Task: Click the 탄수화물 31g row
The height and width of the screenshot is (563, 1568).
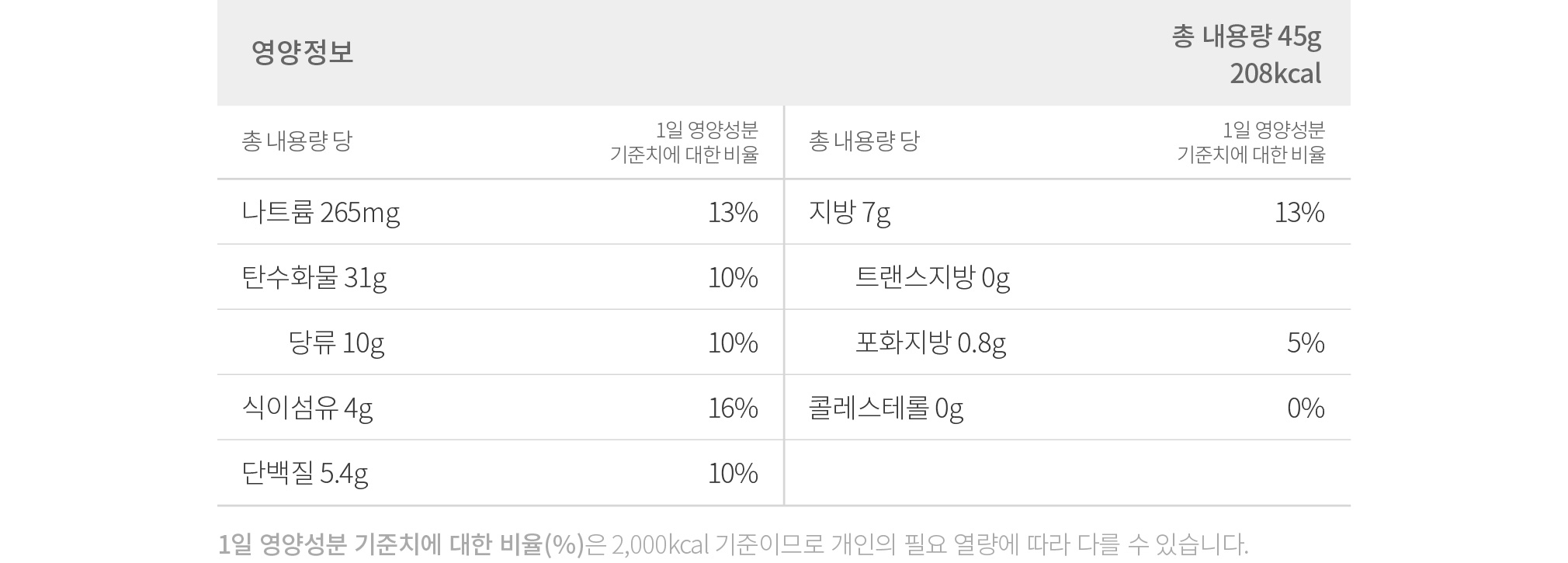Action: click(x=500, y=277)
